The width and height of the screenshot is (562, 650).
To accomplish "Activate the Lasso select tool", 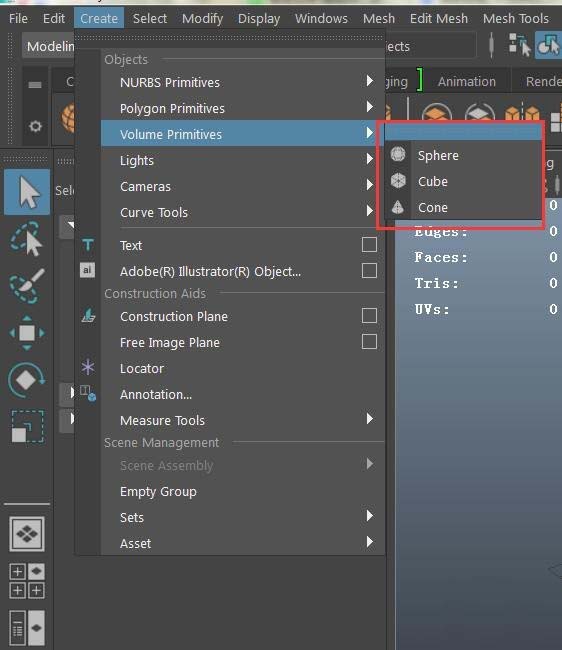I will pos(27,239).
